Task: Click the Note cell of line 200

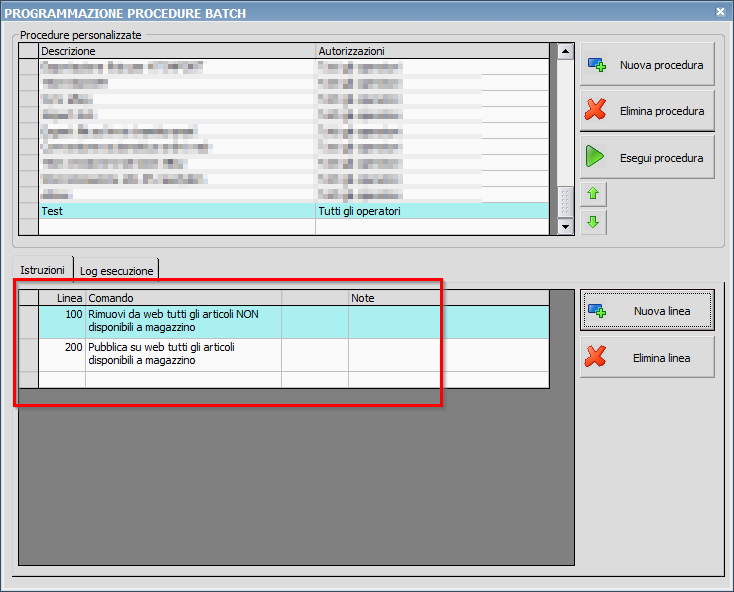Action: tap(448, 355)
